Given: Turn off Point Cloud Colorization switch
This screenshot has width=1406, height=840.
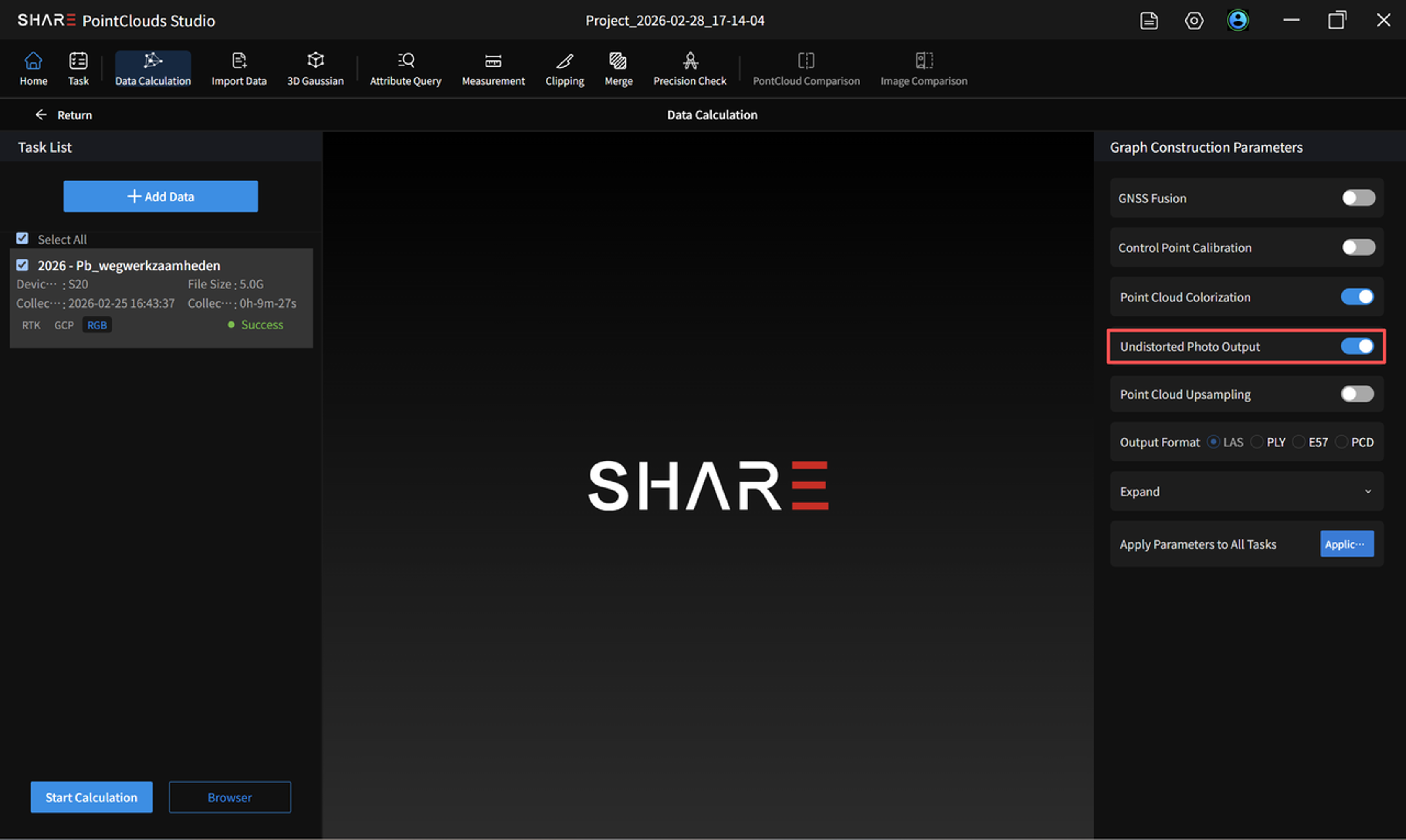Looking at the screenshot, I should (1357, 297).
